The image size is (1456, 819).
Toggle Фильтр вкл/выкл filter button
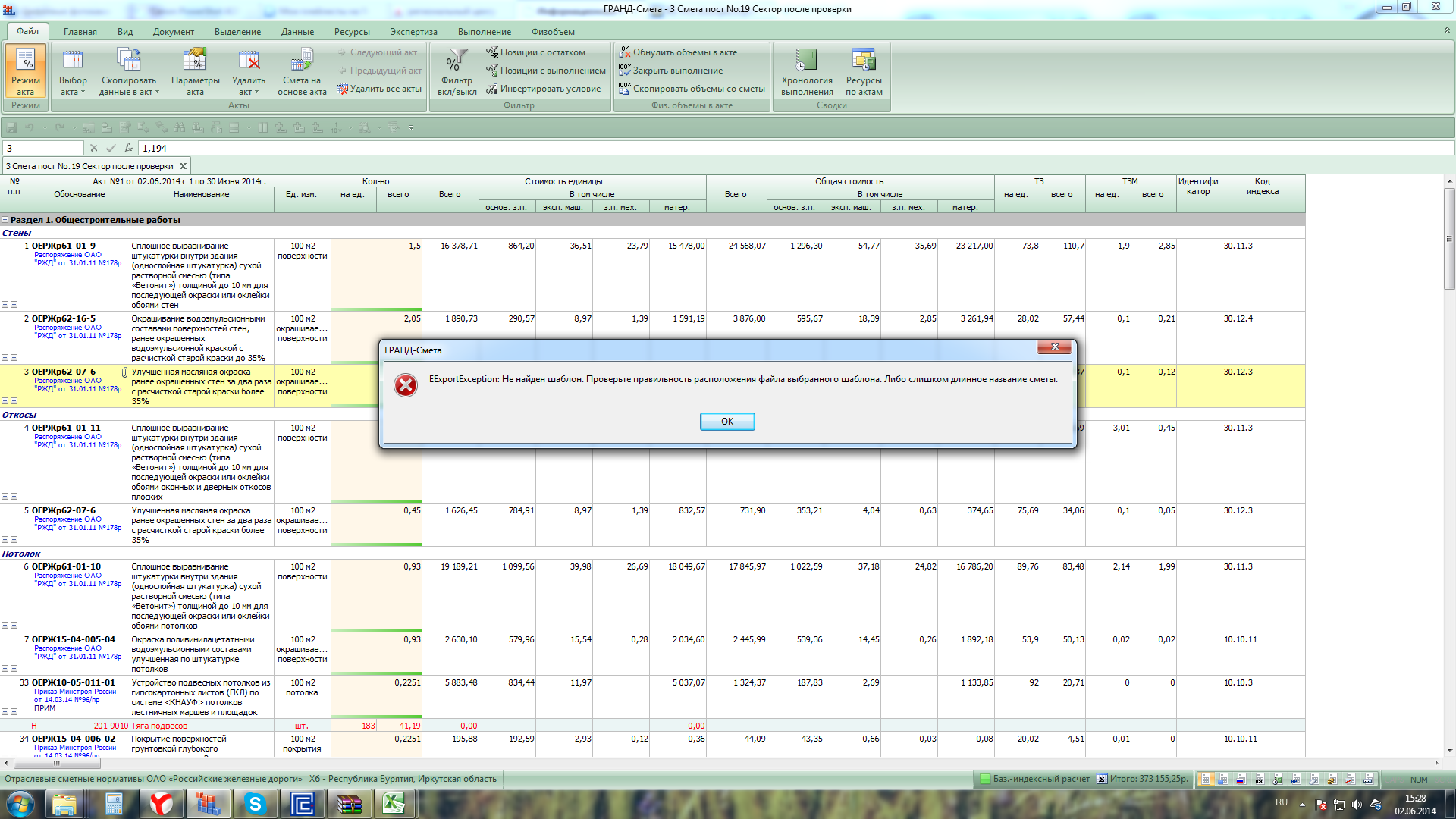pos(457,71)
